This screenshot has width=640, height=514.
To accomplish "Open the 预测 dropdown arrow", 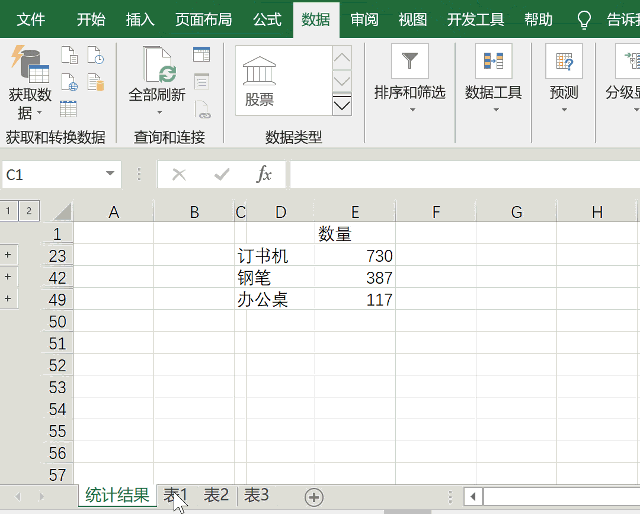I will [564, 109].
